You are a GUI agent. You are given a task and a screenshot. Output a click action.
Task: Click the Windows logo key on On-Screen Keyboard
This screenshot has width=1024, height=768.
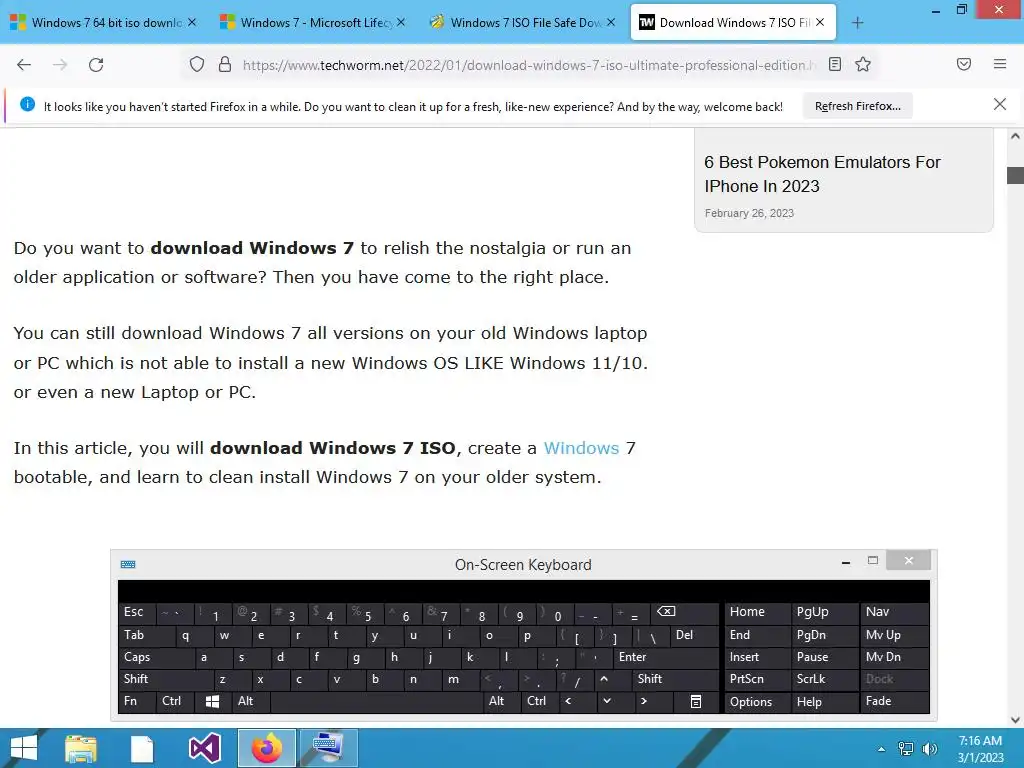click(212, 701)
